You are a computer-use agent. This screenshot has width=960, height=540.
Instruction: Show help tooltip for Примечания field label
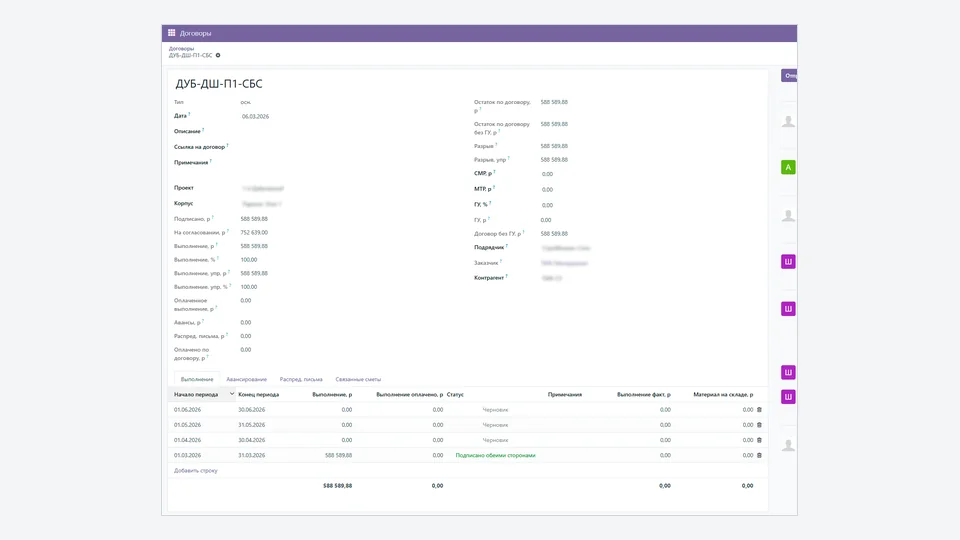point(211,160)
